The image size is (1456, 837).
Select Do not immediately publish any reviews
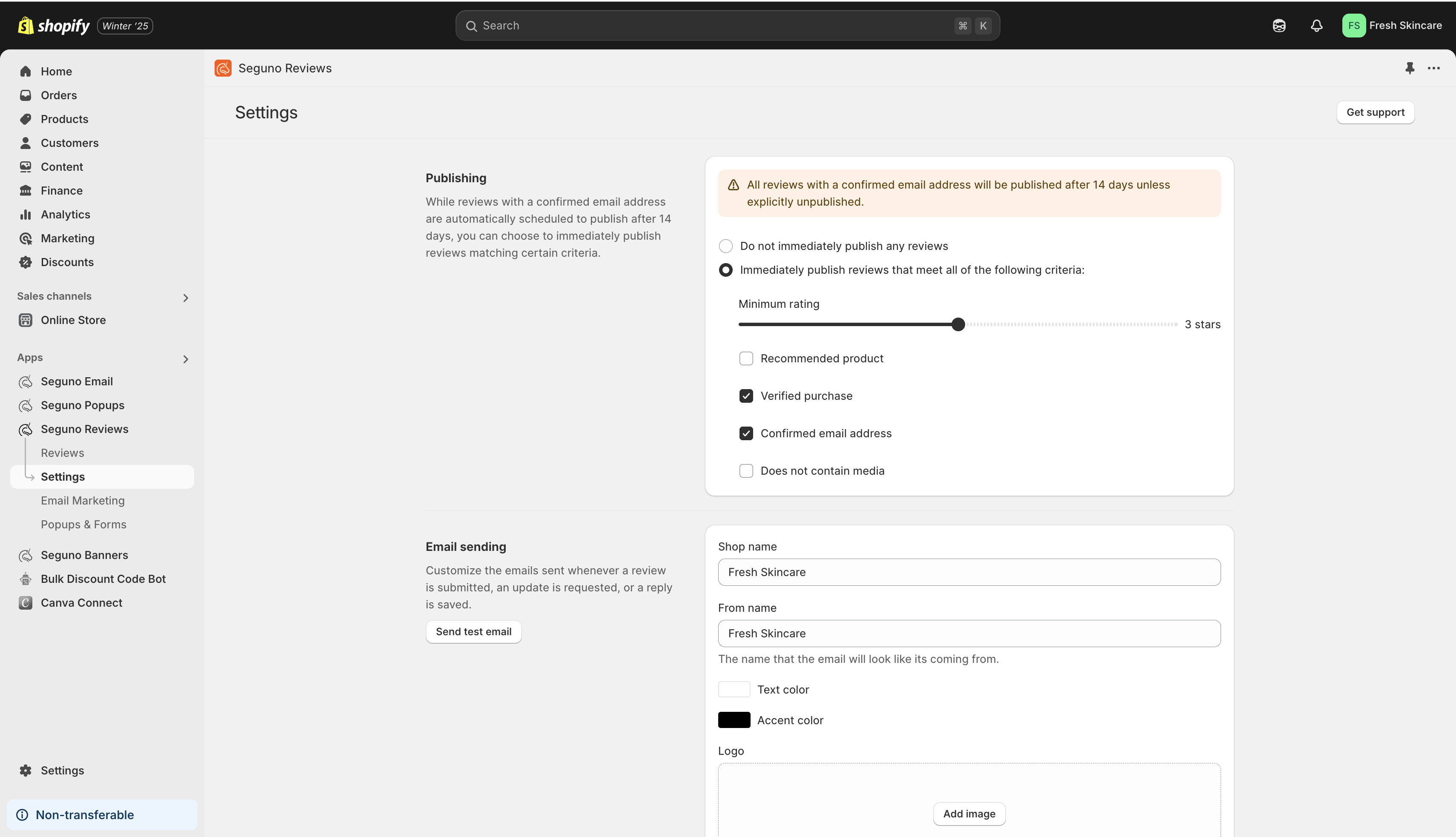[x=726, y=246]
